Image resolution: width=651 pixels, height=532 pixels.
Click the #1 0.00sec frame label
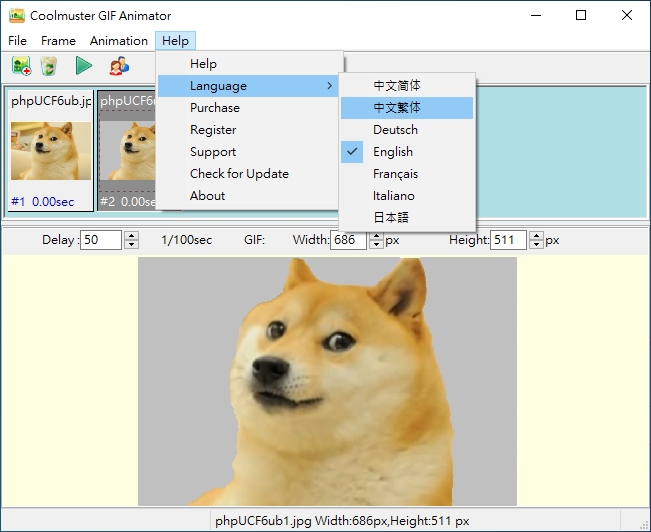(x=42, y=202)
